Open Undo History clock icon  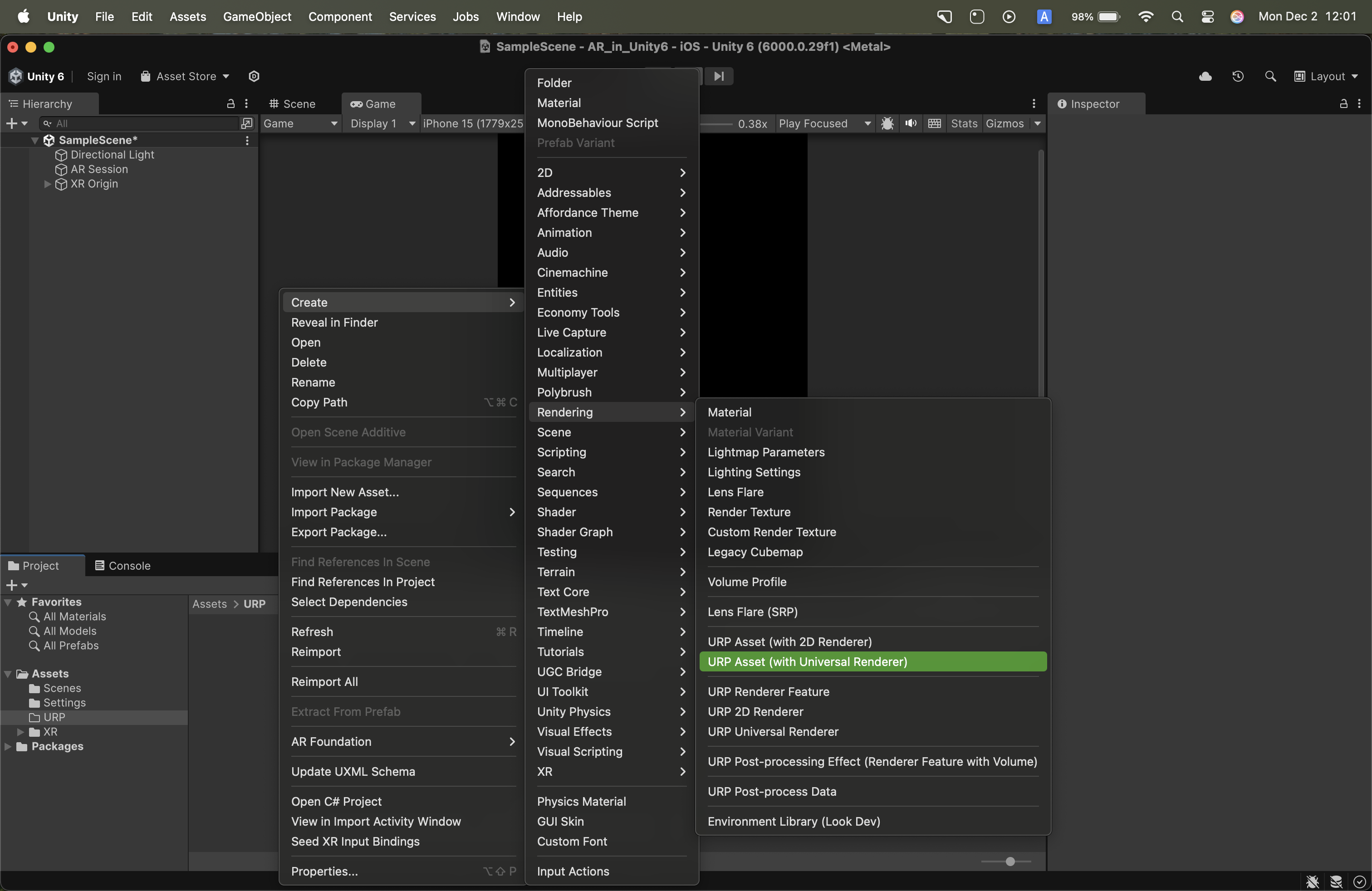click(1238, 76)
